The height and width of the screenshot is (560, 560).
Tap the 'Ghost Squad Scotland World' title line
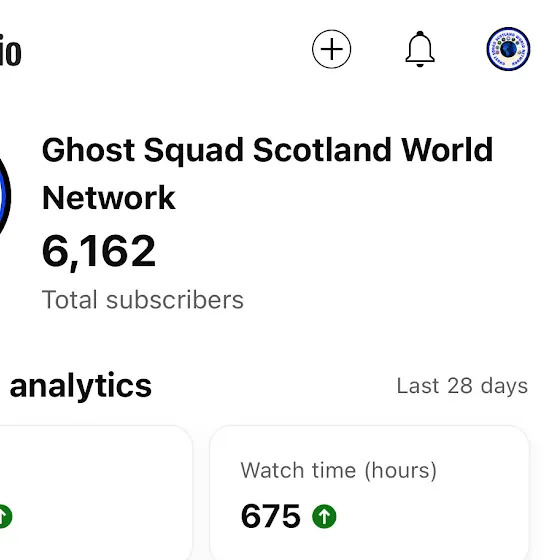point(268,150)
